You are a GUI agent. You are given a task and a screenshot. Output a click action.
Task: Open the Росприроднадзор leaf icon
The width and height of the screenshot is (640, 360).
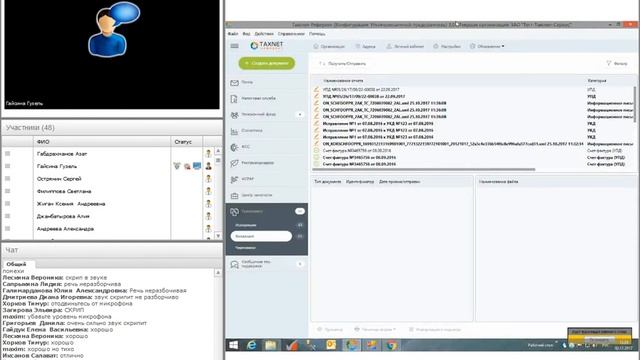pos(234,164)
